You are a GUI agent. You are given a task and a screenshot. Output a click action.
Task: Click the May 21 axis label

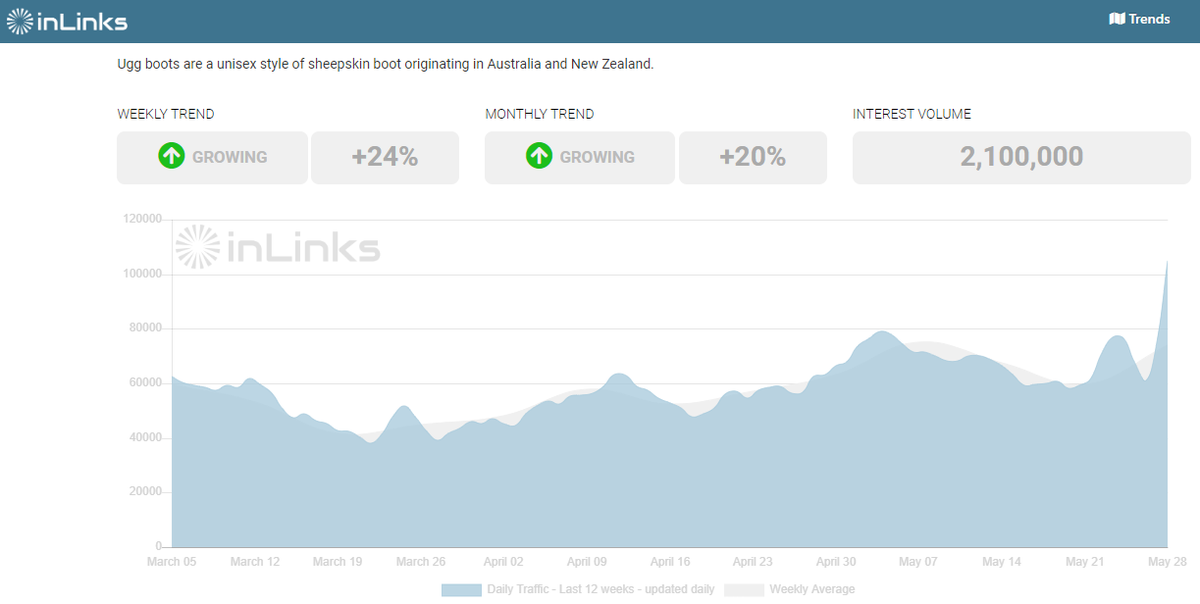1084,562
